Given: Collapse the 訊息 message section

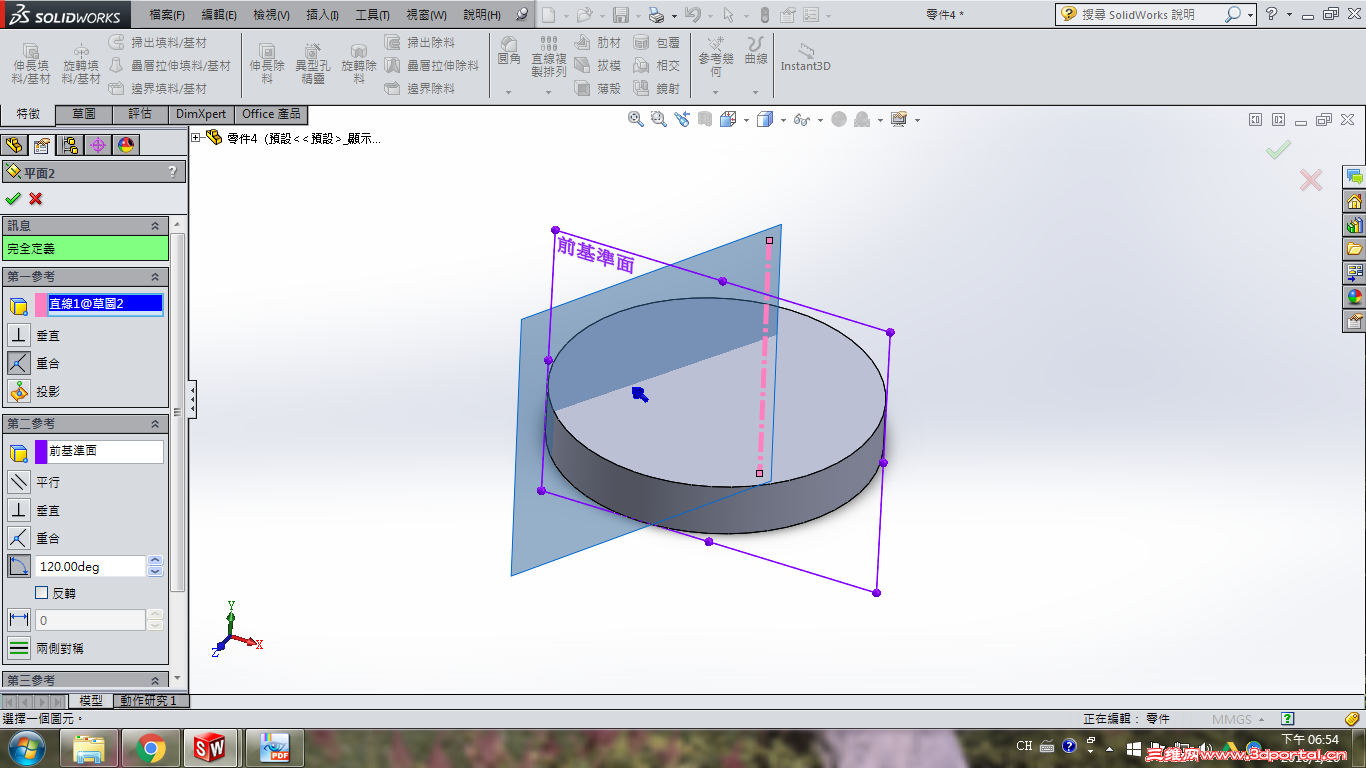Looking at the screenshot, I should pyautogui.click(x=155, y=226).
